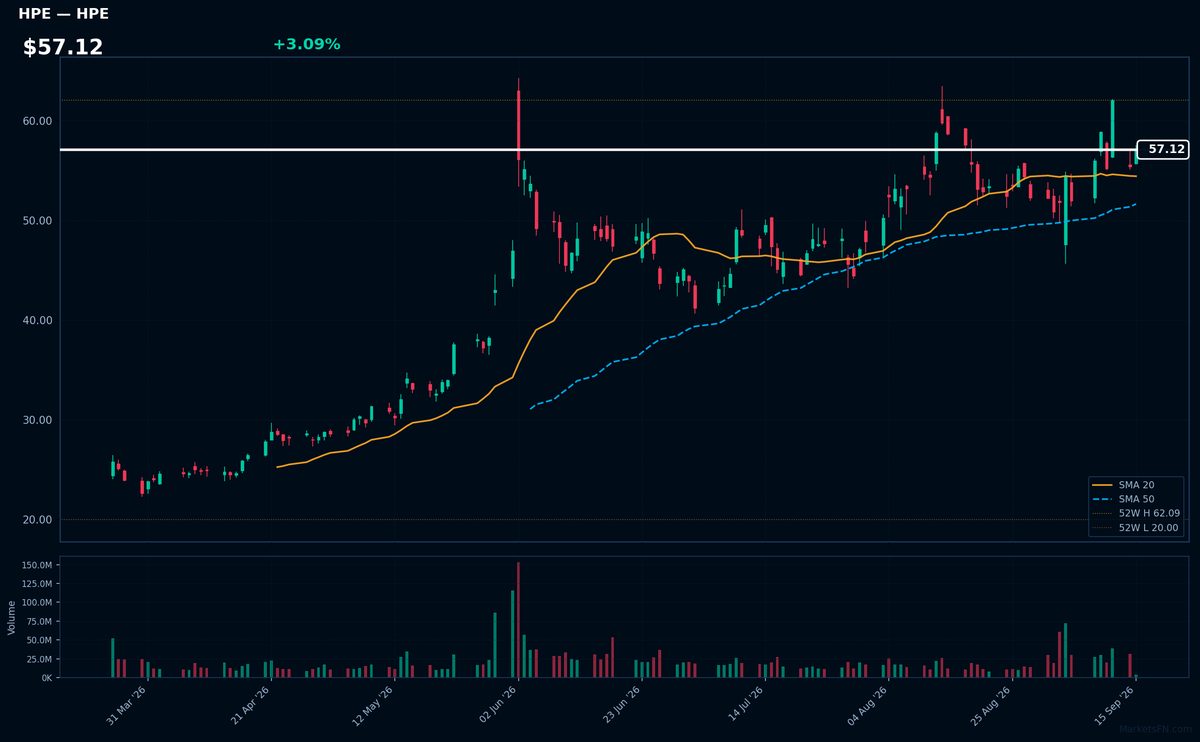This screenshot has height=742, width=1200.
Task: Click the tall red candlestick at June spike
Action: coord(518,125)
